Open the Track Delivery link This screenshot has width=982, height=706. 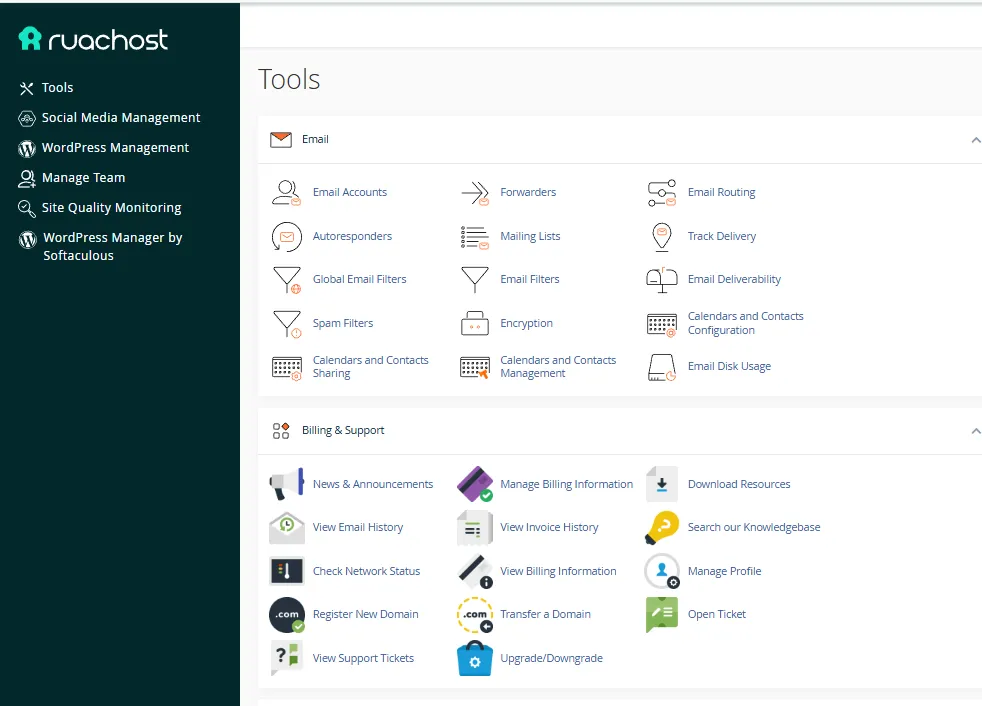[x=721, y=236]
